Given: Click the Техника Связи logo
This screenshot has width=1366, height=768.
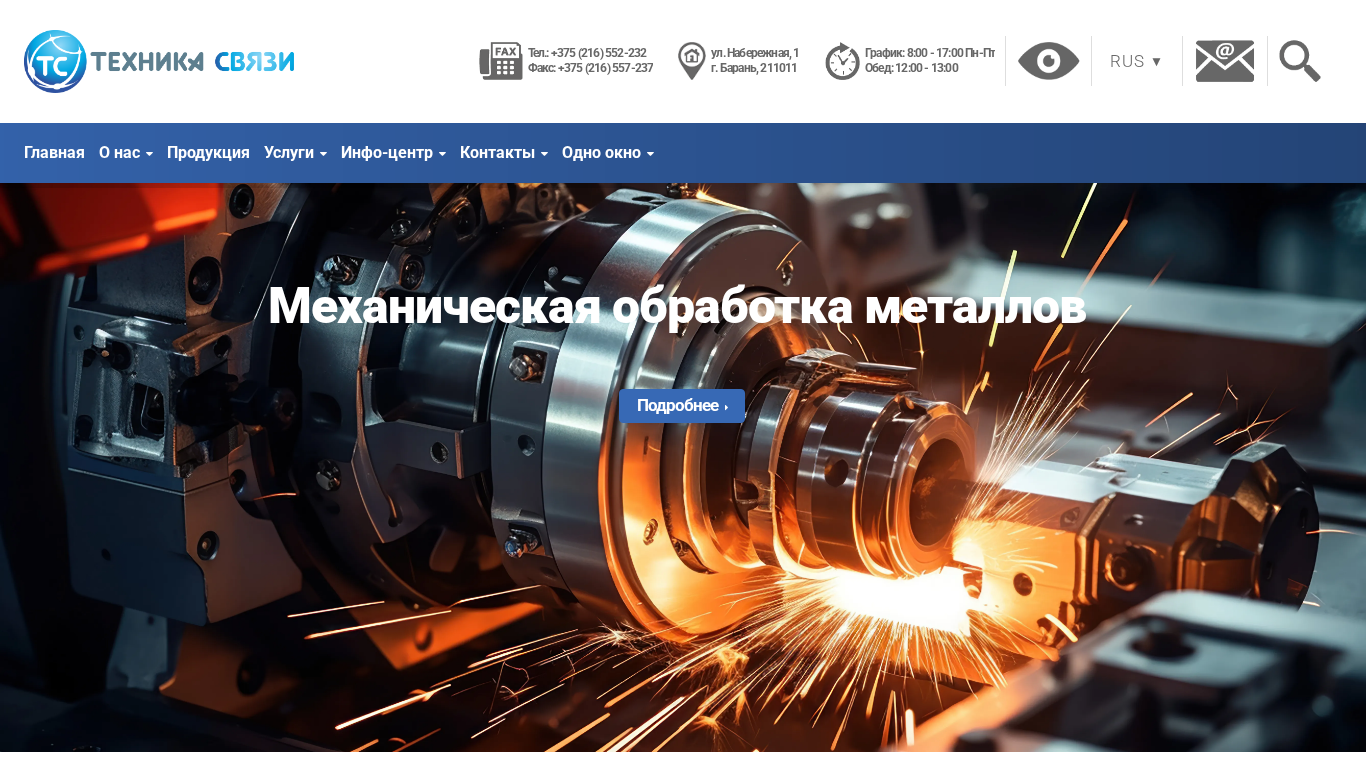Looking at the screenshot, I should pyautogui.click(x=159, y=61).
